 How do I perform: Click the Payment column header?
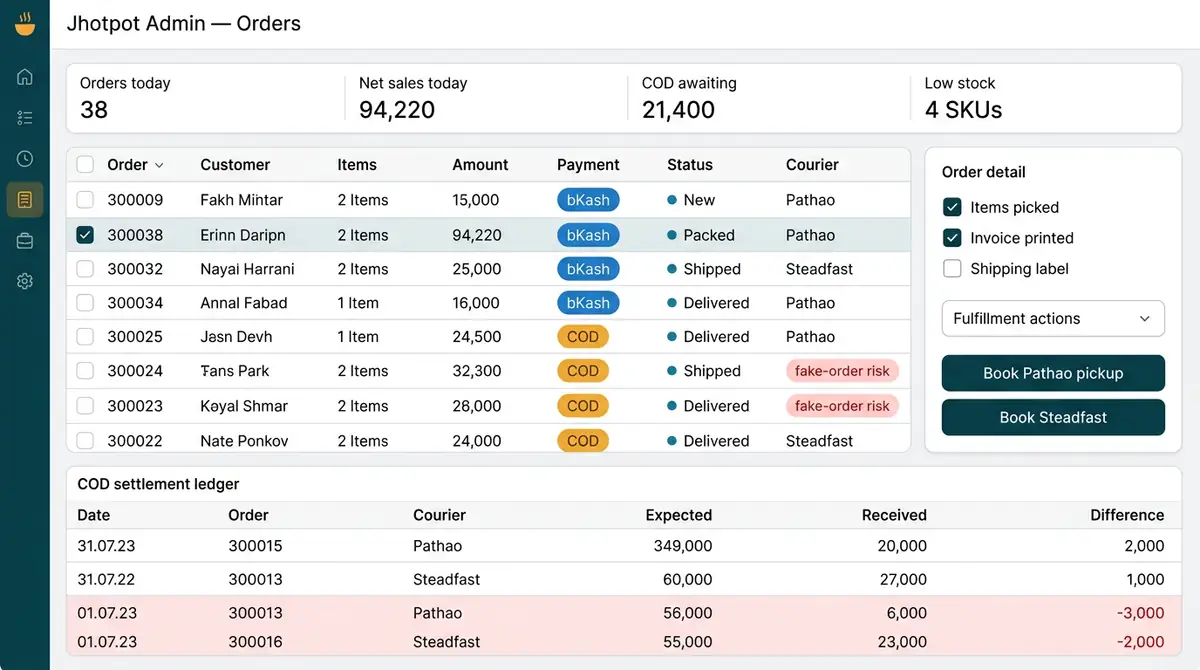click(588, 165)
